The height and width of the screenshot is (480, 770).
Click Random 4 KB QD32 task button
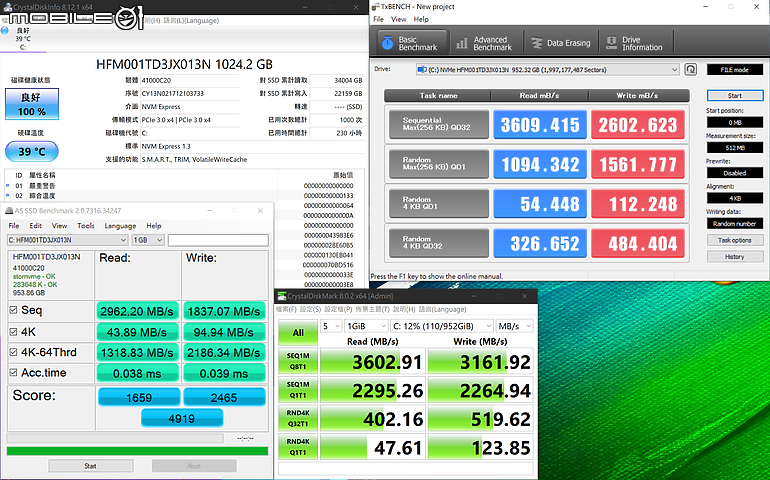439,243
